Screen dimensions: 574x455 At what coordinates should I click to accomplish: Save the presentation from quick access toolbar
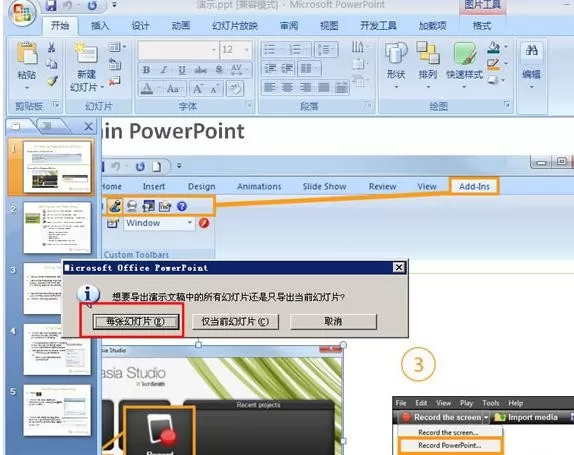(x=51, y=5)
